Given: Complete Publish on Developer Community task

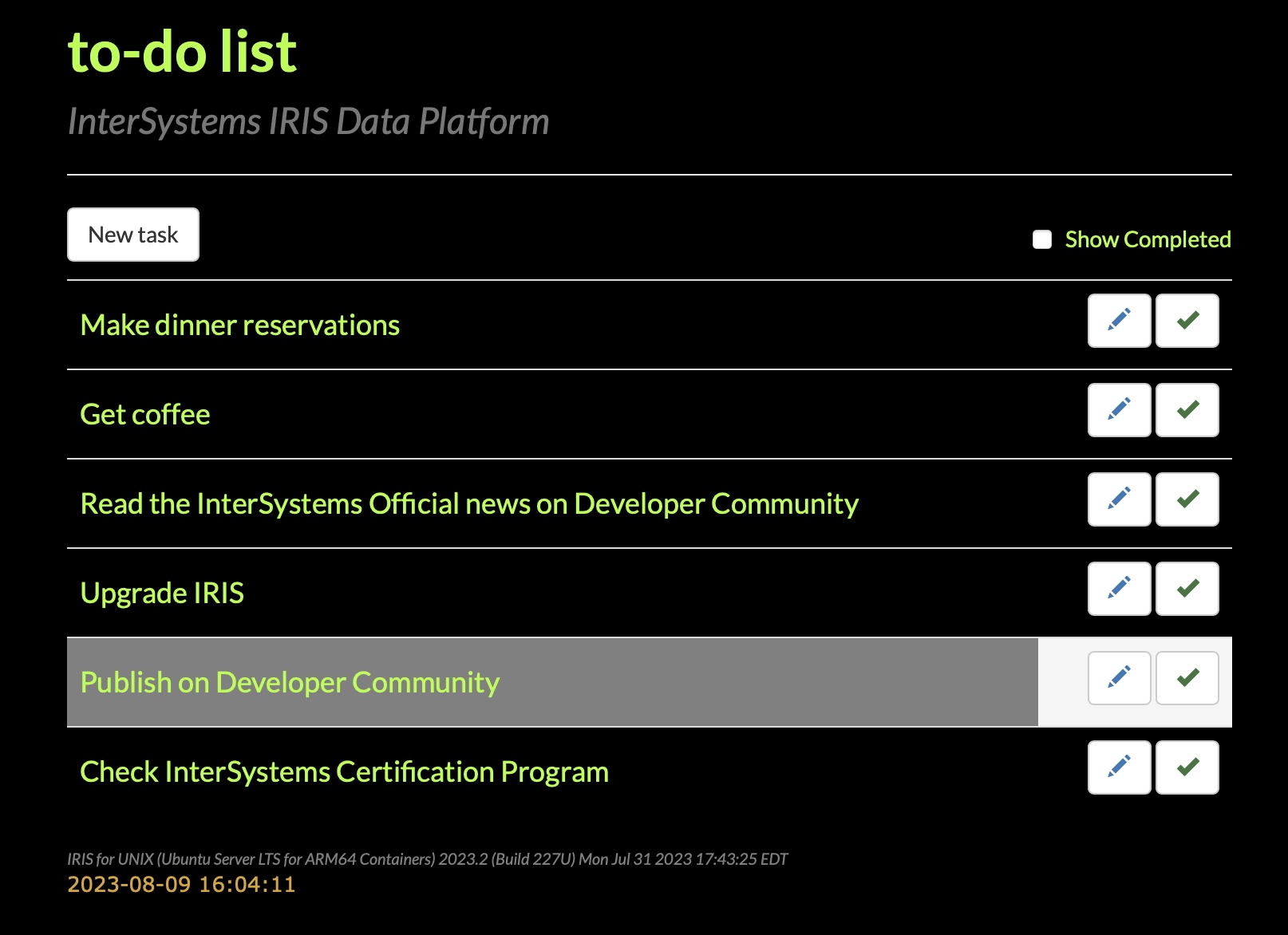Looking at the screenshot, I should 1187,678.
